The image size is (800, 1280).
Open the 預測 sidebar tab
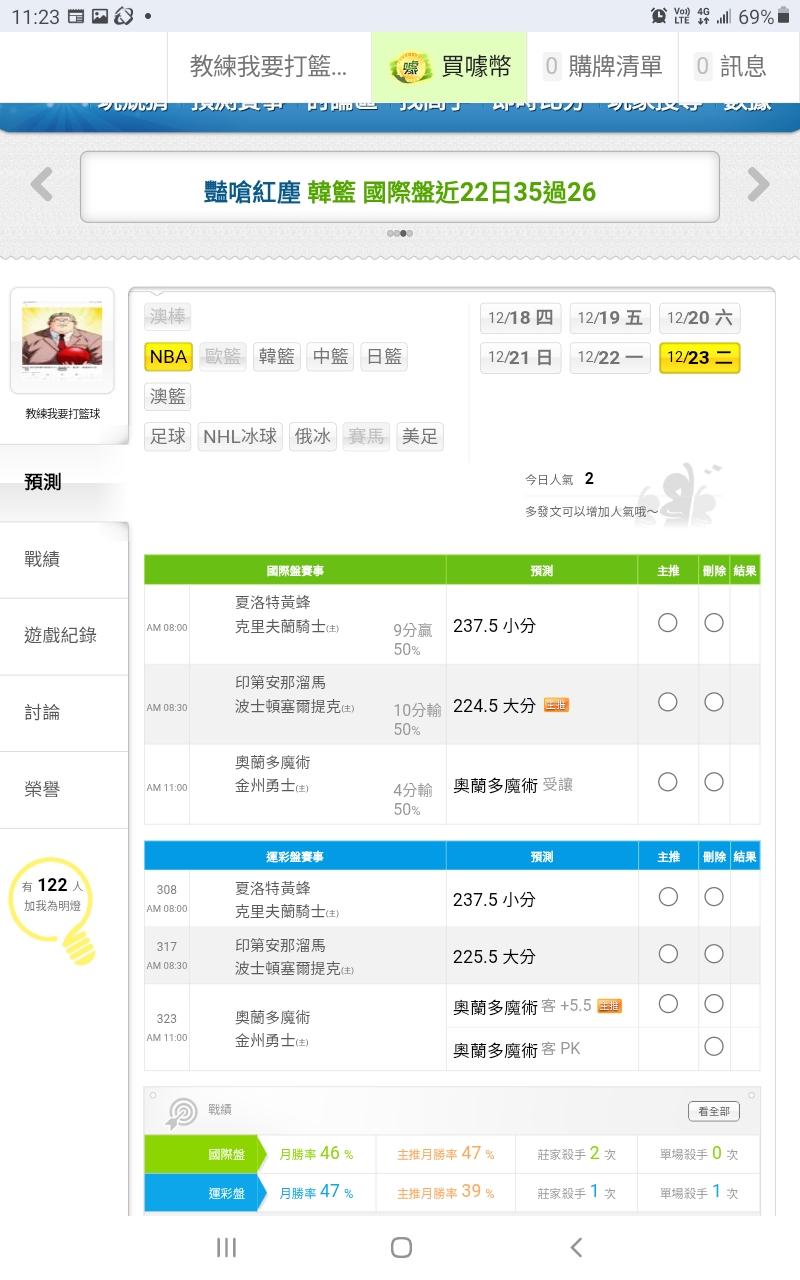64,482
